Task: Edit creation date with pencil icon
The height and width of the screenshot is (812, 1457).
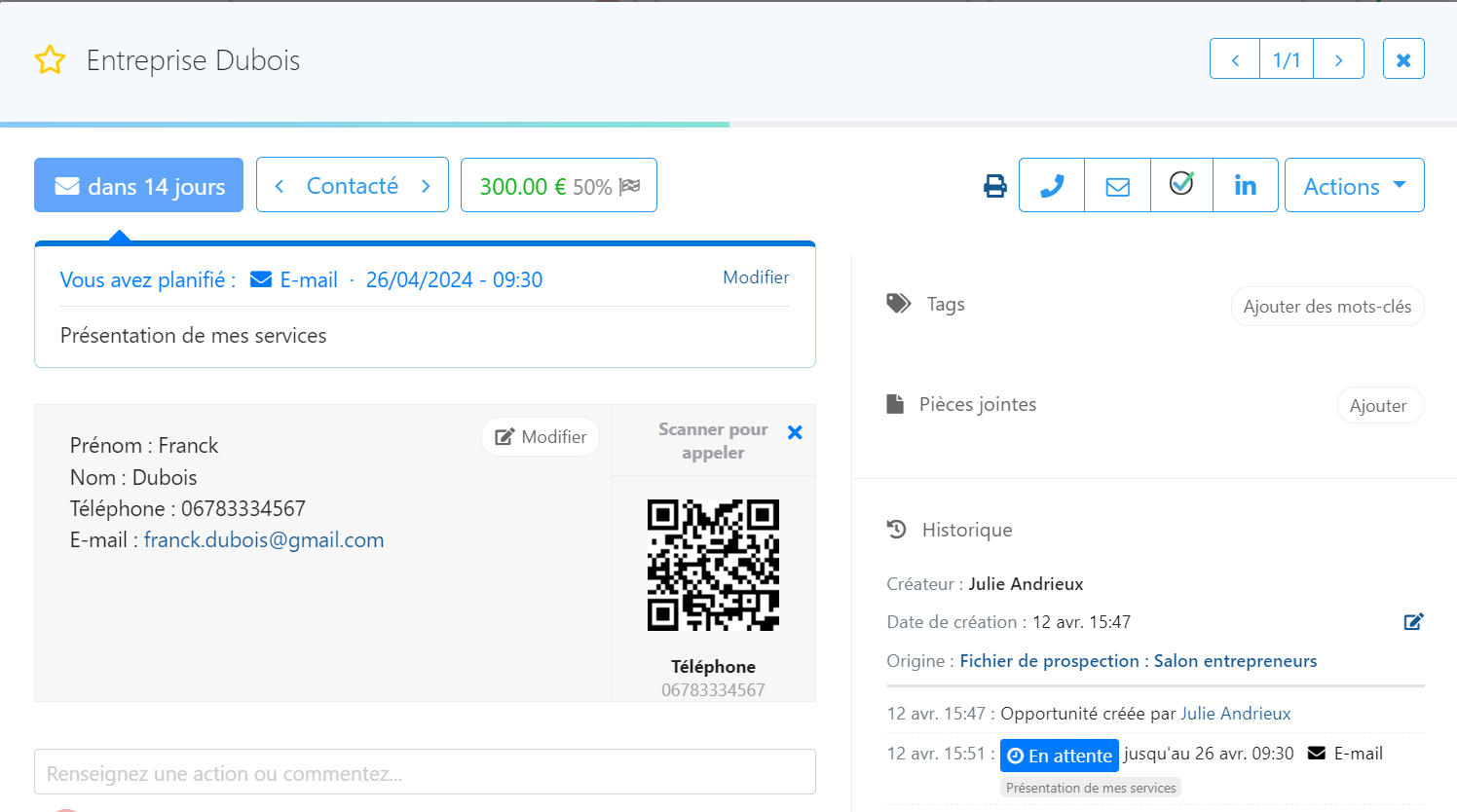Action: (x=1414, y=621)
